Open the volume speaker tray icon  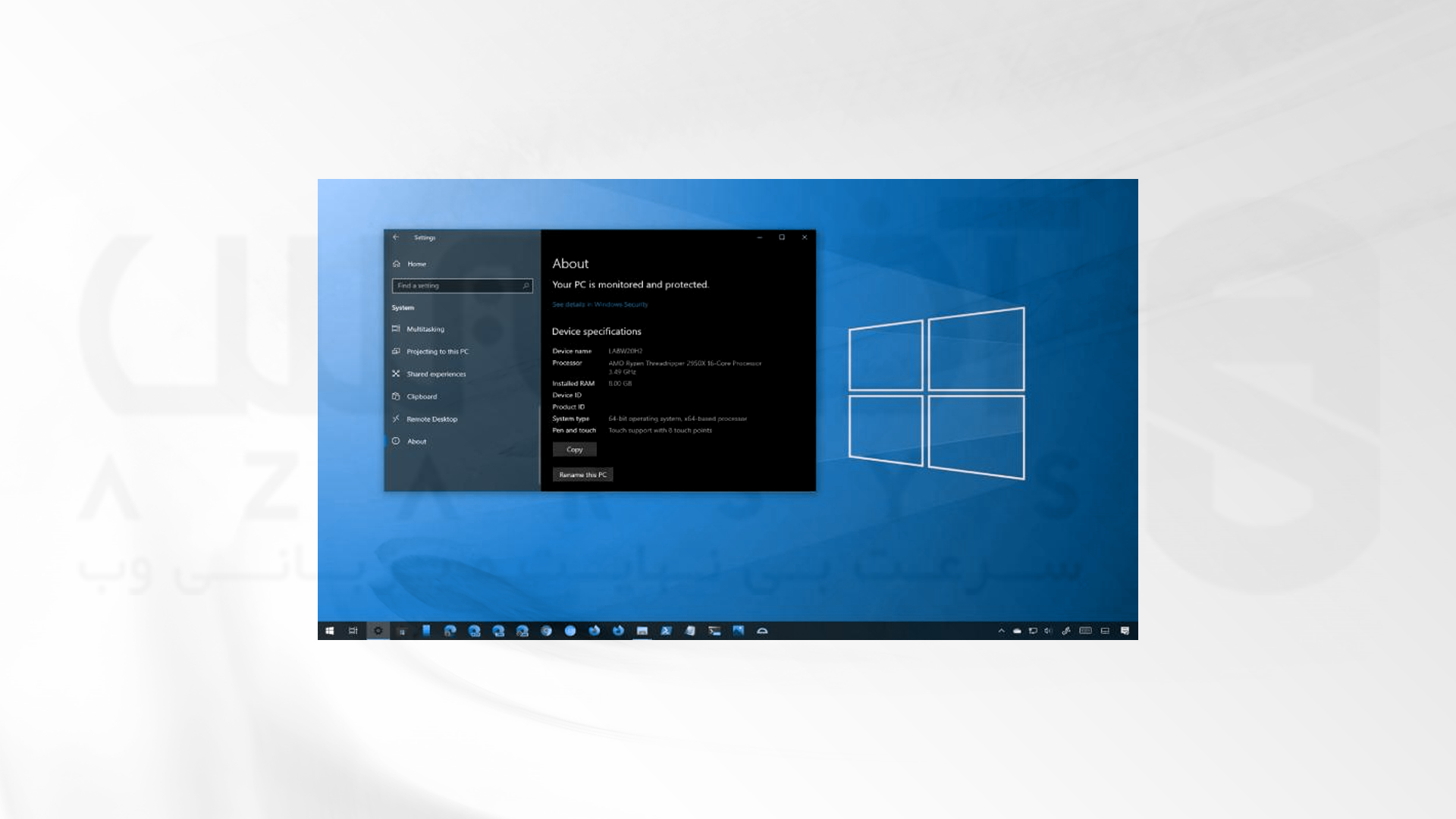coord(1049,631)
